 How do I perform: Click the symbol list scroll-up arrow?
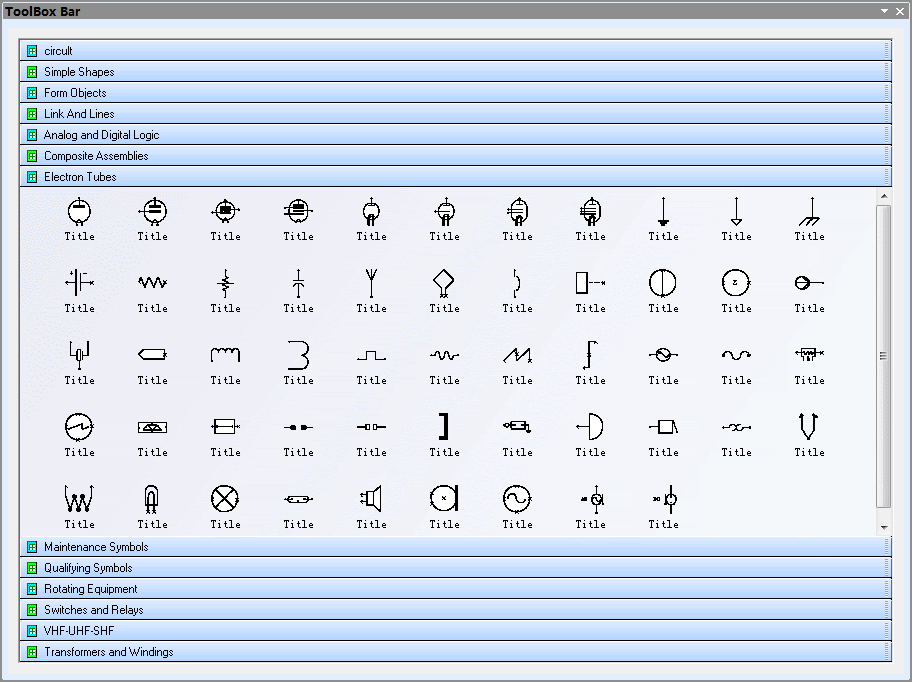884,196
